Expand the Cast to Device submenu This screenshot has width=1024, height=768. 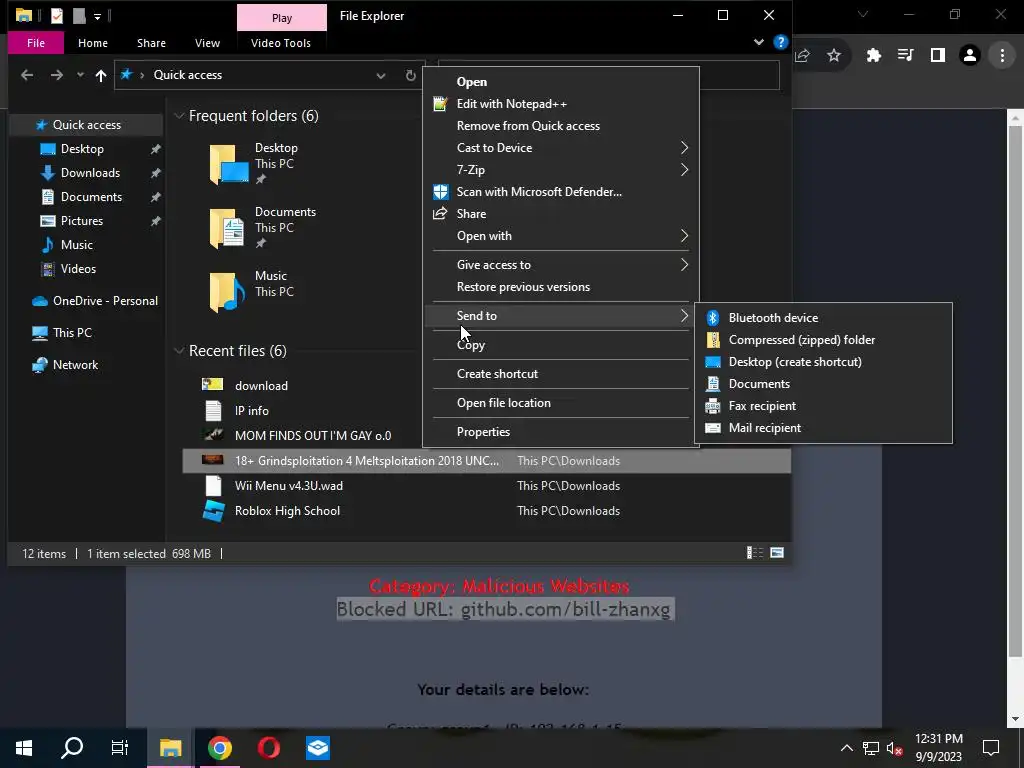[560, 148]
